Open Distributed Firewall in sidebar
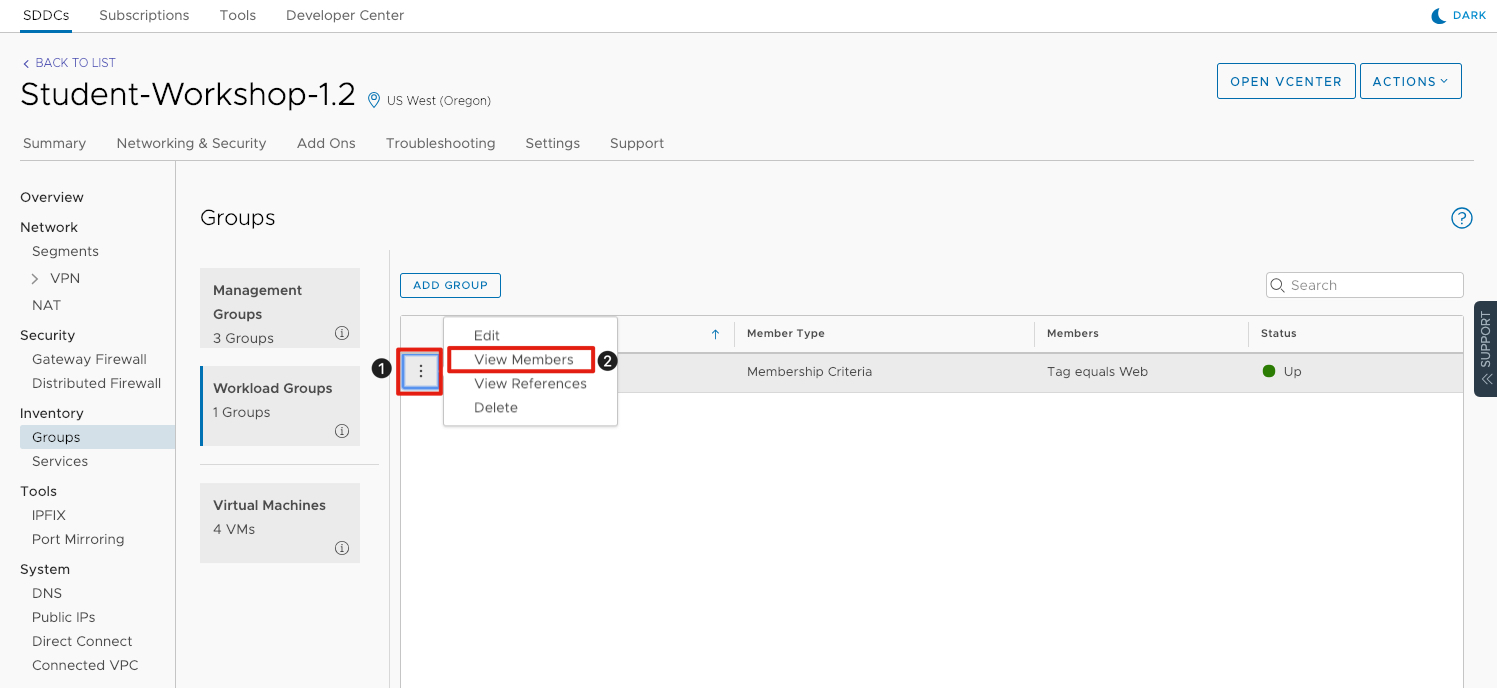 96,384
